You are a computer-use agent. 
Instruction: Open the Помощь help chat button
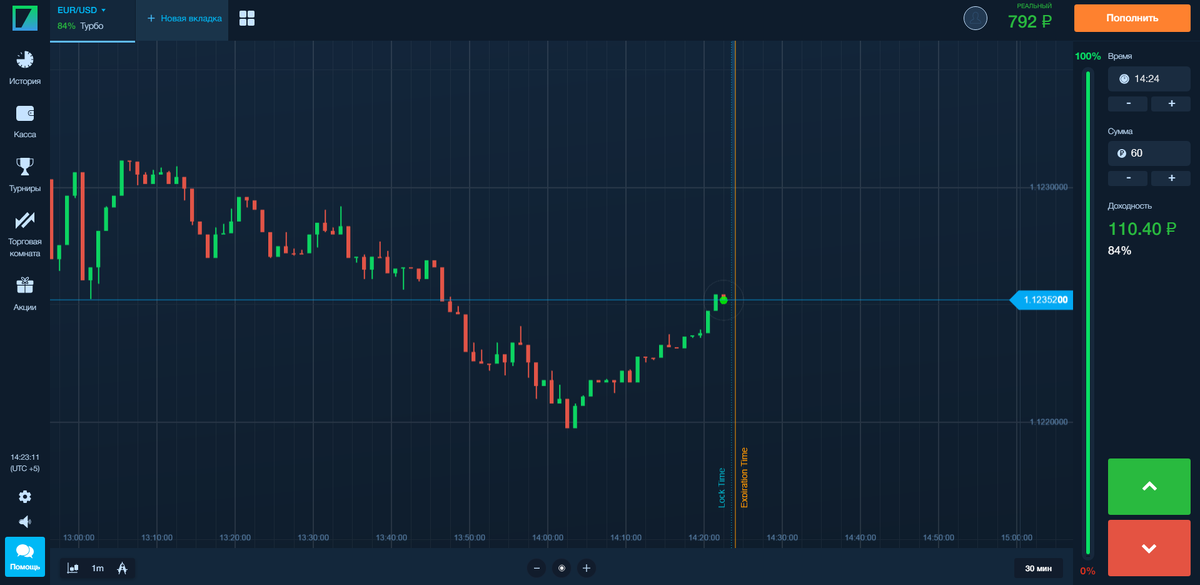coord(25,557)
